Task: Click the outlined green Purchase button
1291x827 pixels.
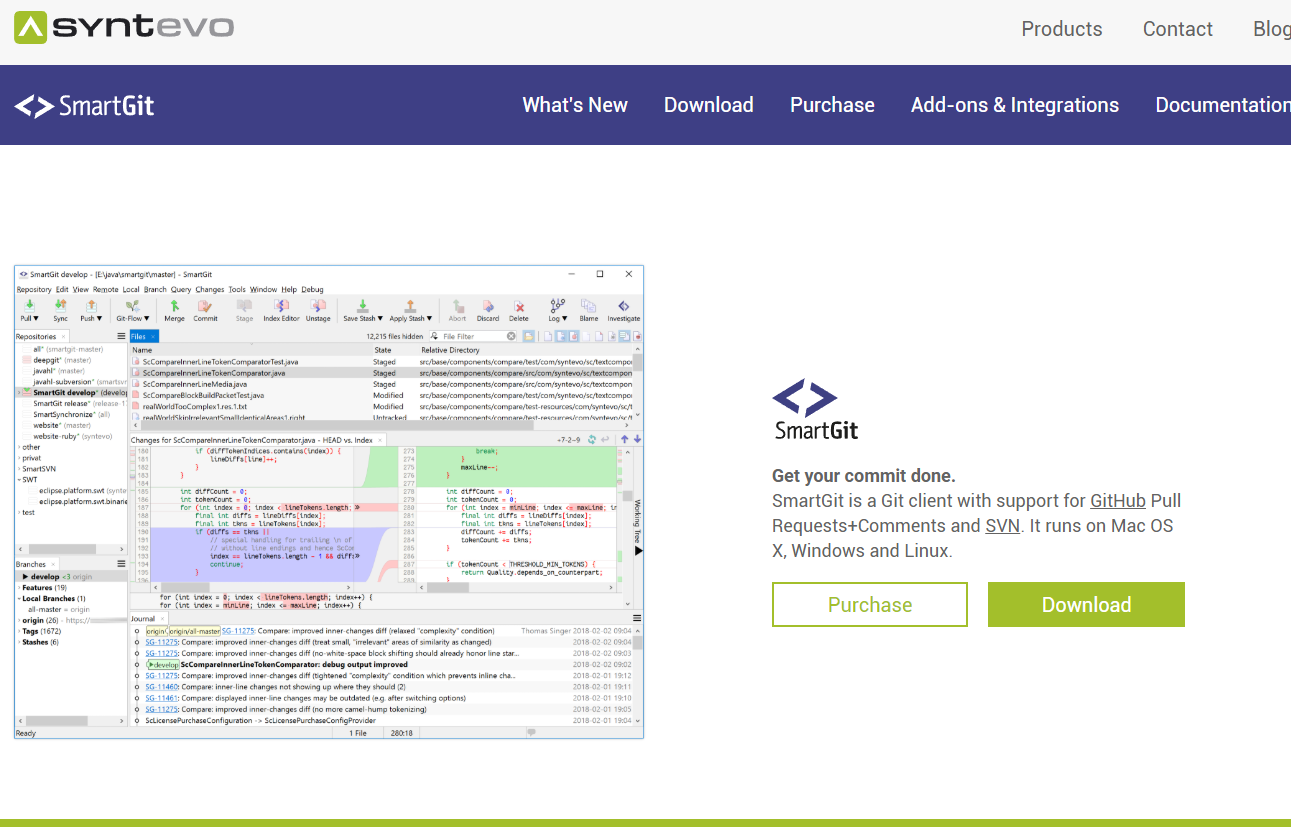Action: [x=869, y=605]
